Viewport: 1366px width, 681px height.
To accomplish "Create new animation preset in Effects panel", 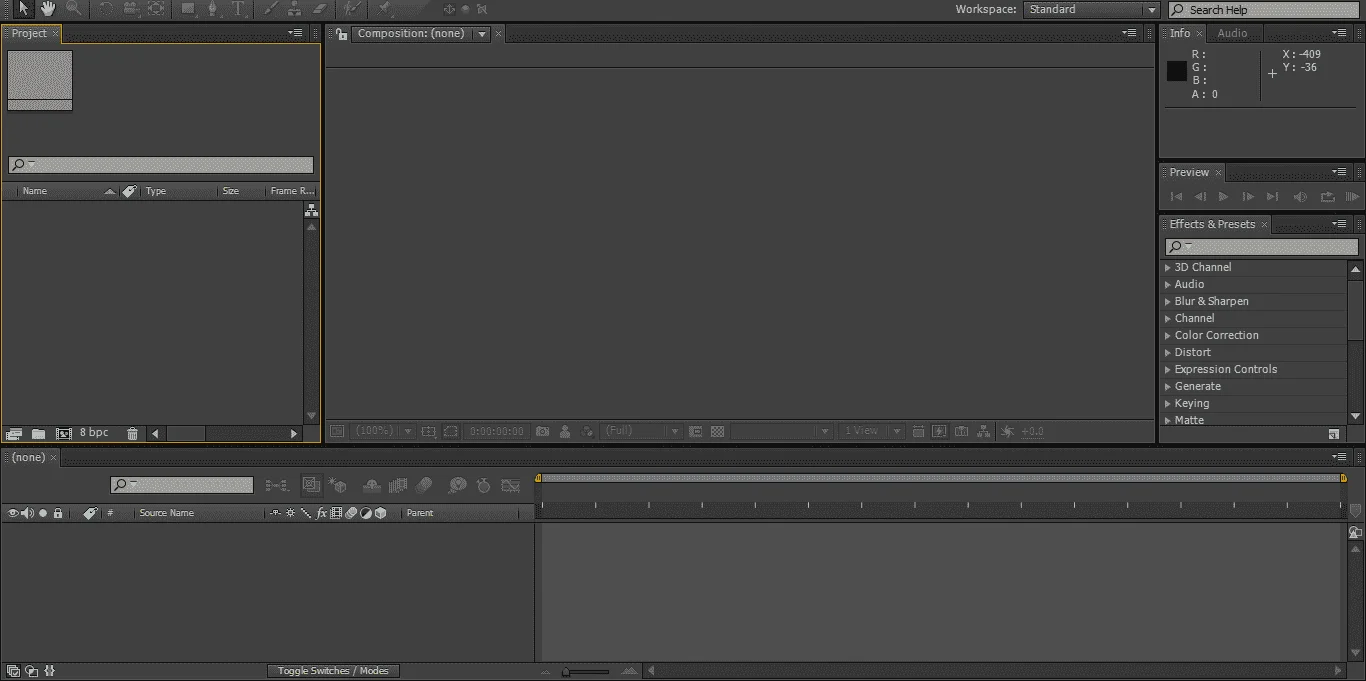I will [x=1334, y=434].
